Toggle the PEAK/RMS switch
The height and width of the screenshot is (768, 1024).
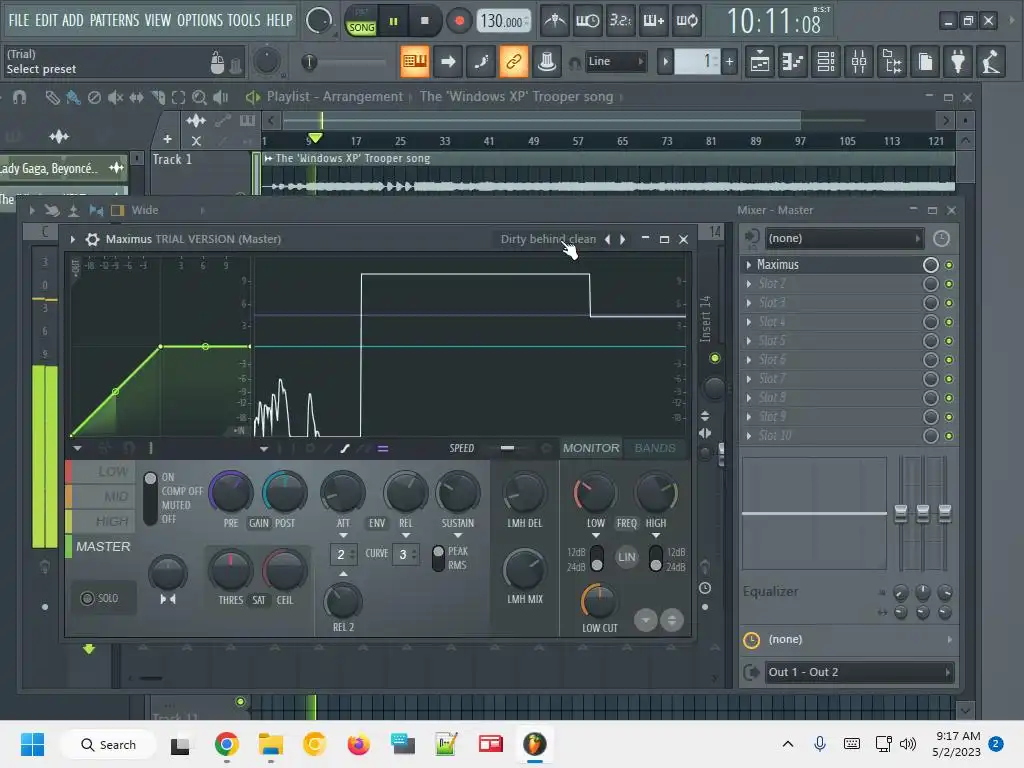point(438,558)
